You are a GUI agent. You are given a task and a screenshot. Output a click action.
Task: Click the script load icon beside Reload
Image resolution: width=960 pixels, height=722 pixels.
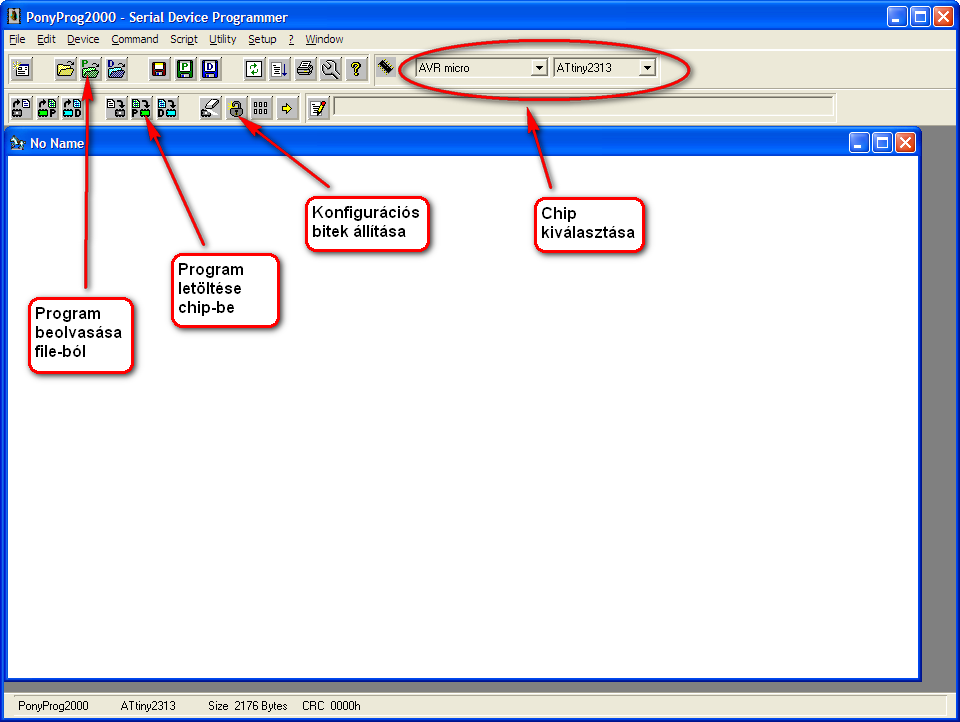point(279,69)
